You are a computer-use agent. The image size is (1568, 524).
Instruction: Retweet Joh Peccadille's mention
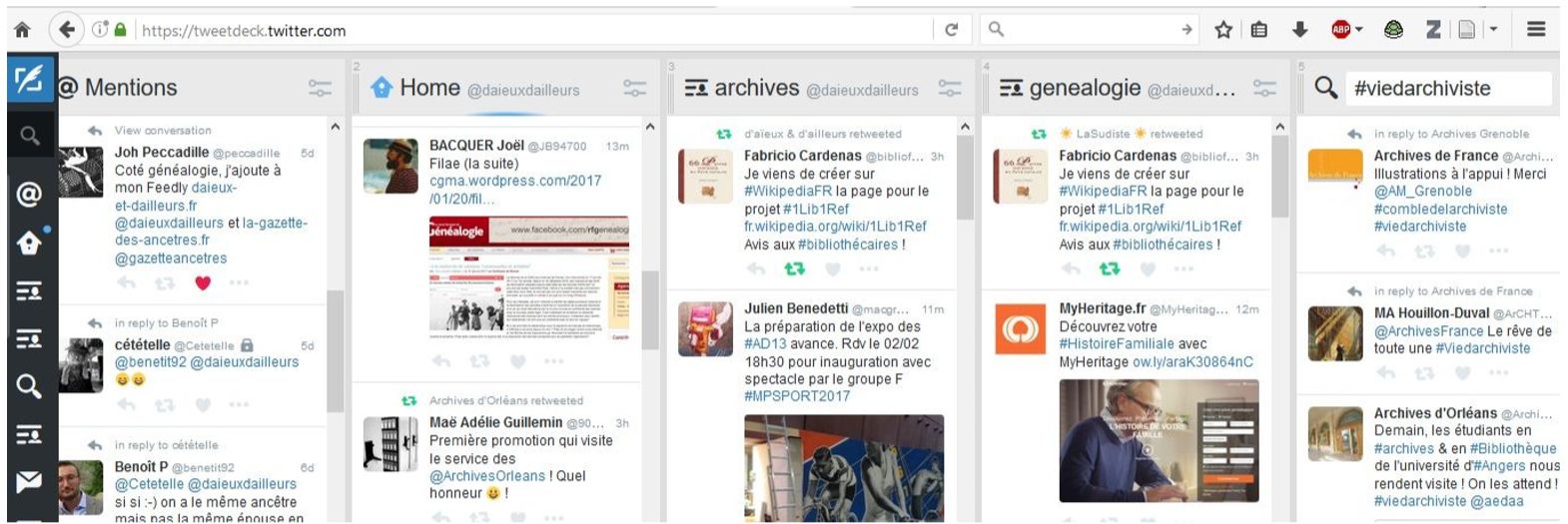(x=165, y=283)
